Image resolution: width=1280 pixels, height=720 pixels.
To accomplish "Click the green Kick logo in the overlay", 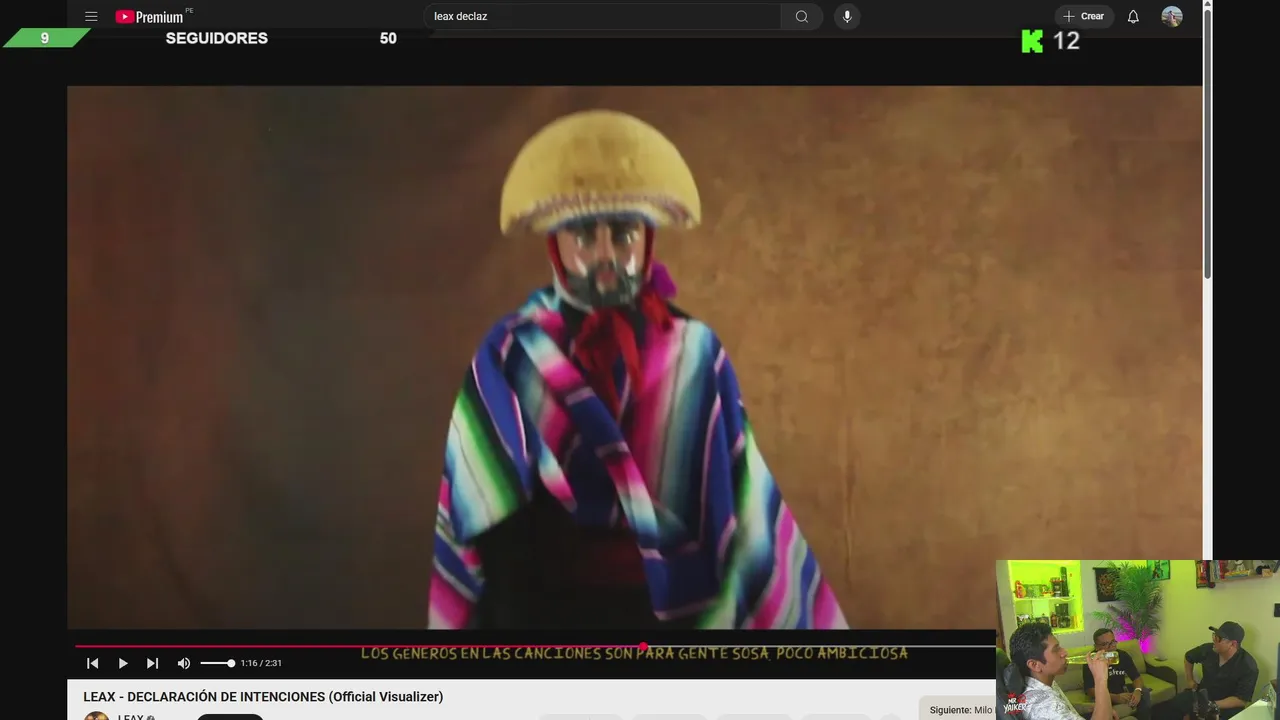I will pos(1032,41).
